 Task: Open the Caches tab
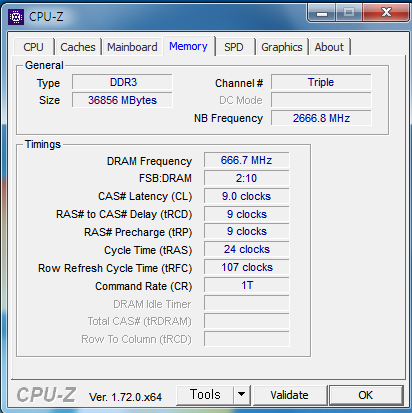coord(78,47)
